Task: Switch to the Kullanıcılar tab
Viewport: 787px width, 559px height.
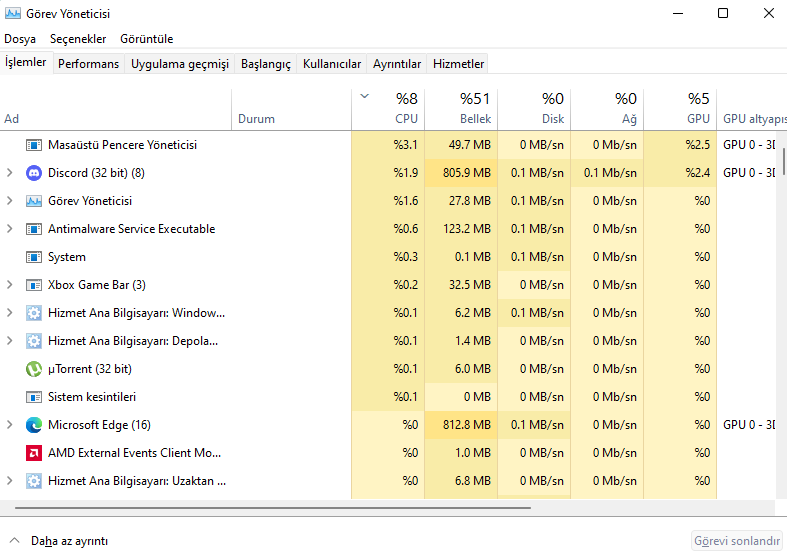Action: tap(332, 64)
